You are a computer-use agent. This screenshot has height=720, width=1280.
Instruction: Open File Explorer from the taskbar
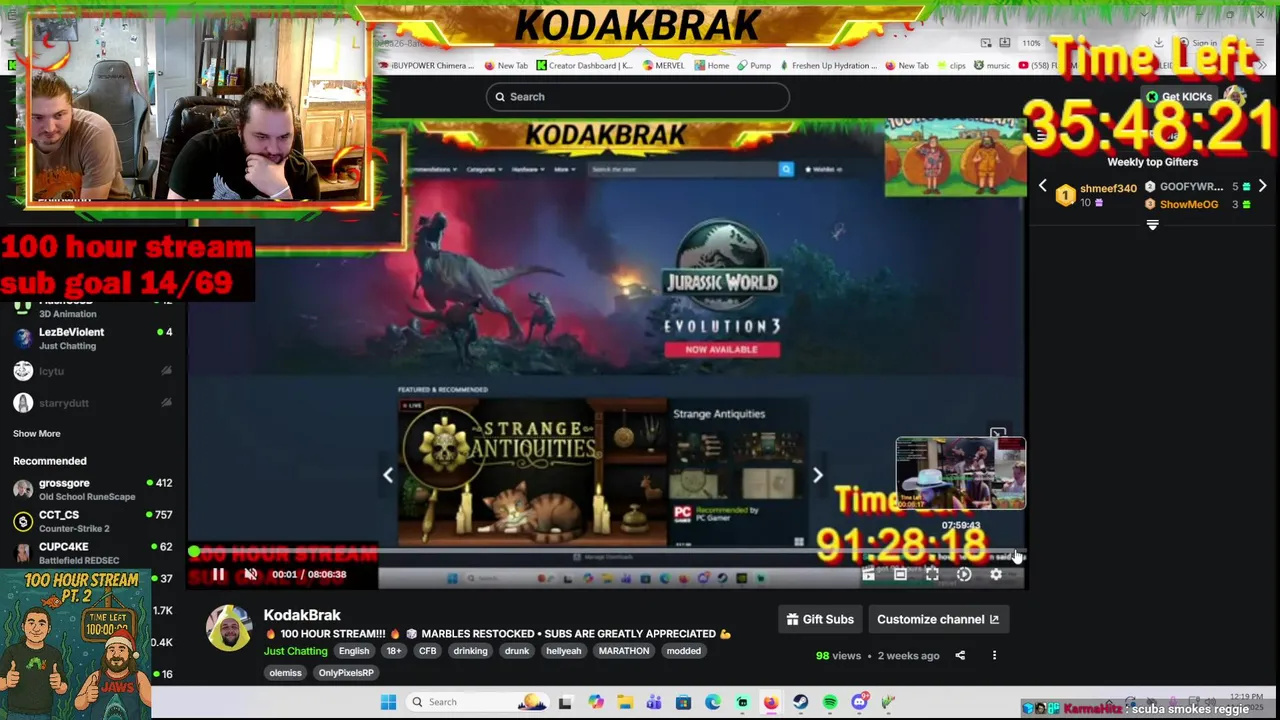pos(625,702)
